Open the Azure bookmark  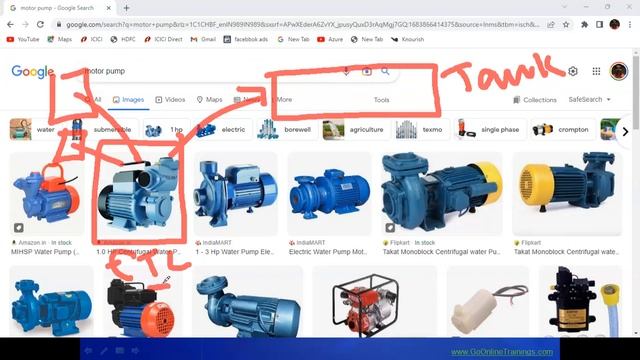click(x=330, y=39)
